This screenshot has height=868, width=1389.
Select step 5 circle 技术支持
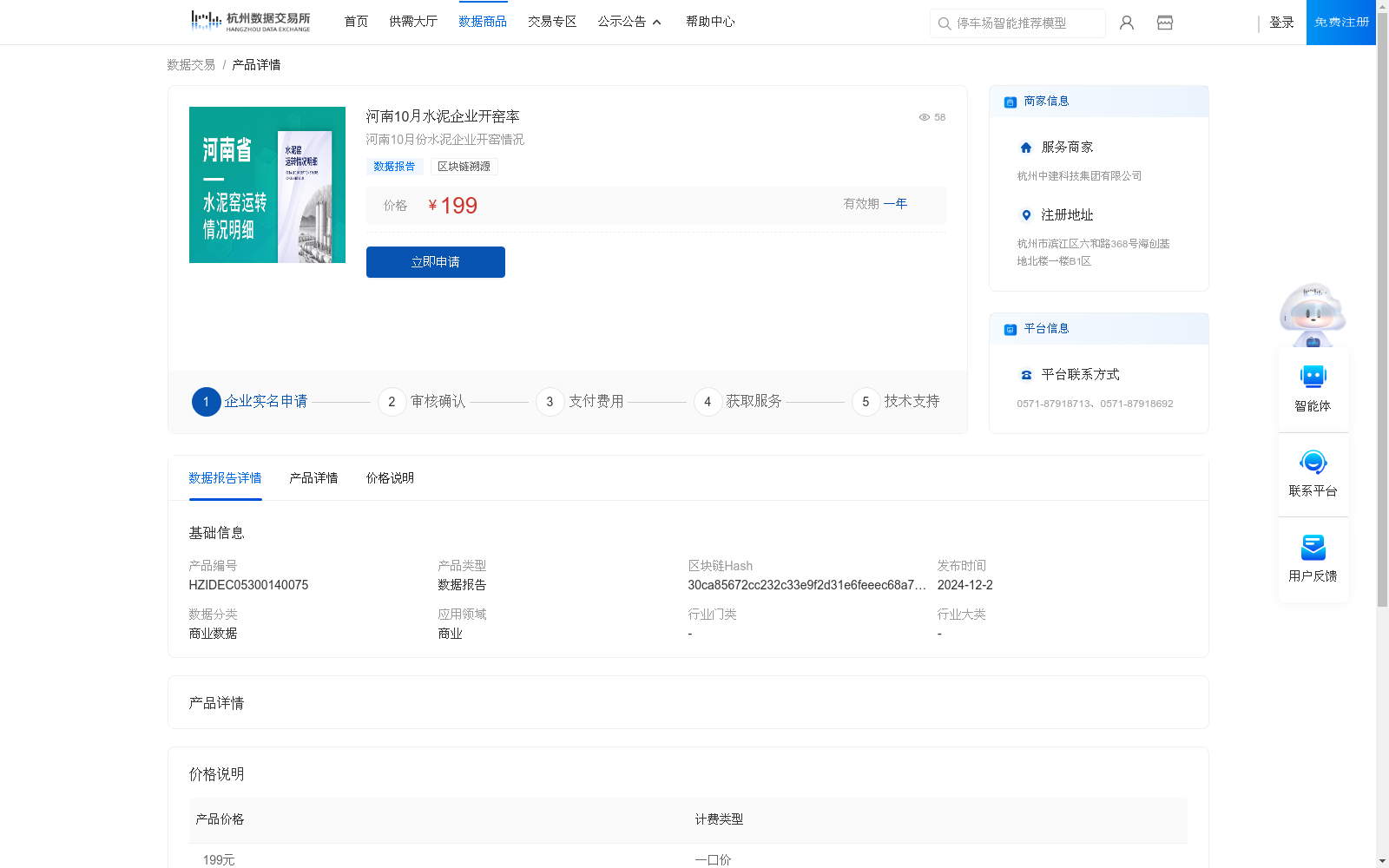(866, 402)
